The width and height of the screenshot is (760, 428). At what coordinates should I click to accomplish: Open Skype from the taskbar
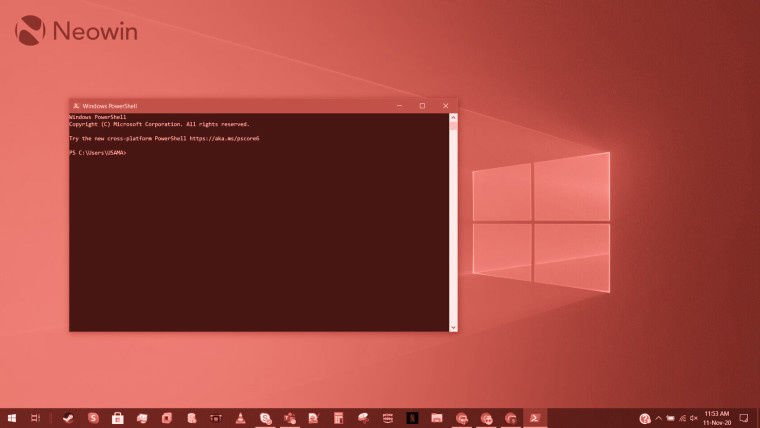265,418
